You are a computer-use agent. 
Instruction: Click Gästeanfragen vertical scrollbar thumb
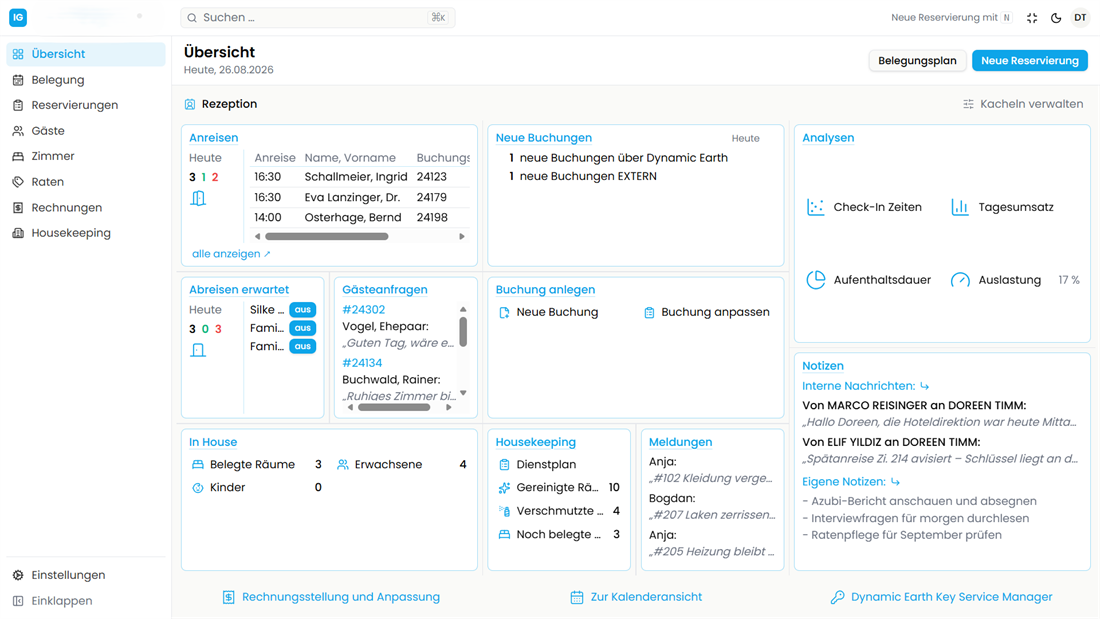463,332
